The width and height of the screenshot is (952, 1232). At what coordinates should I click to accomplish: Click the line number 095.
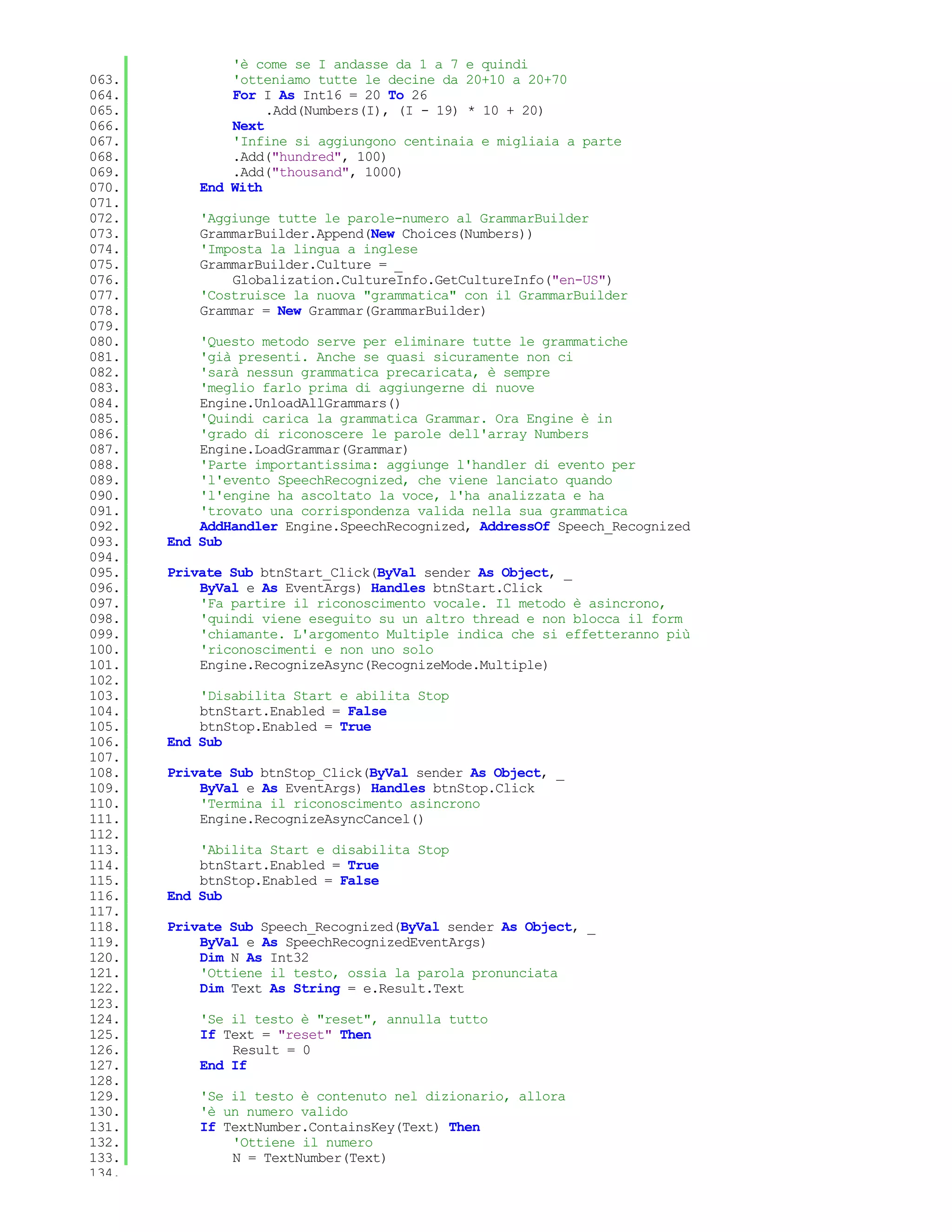(104, 573)
